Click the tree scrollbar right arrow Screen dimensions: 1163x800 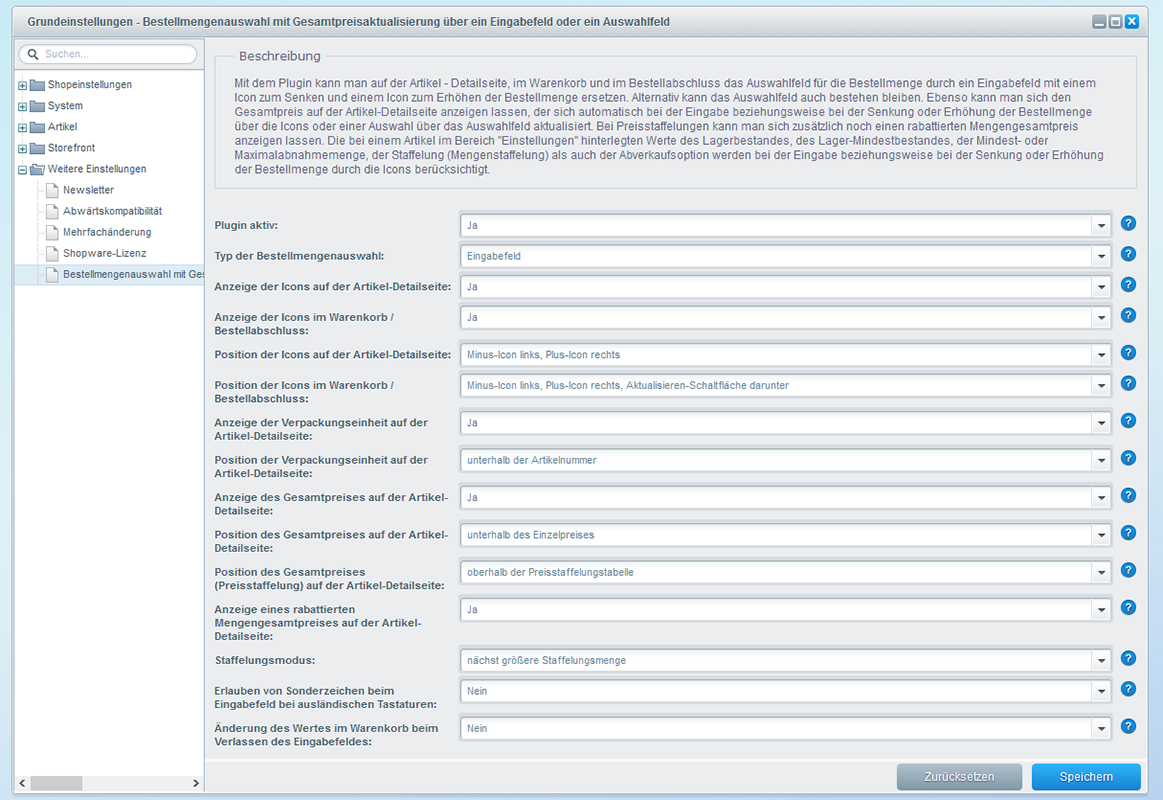(196, 783)
